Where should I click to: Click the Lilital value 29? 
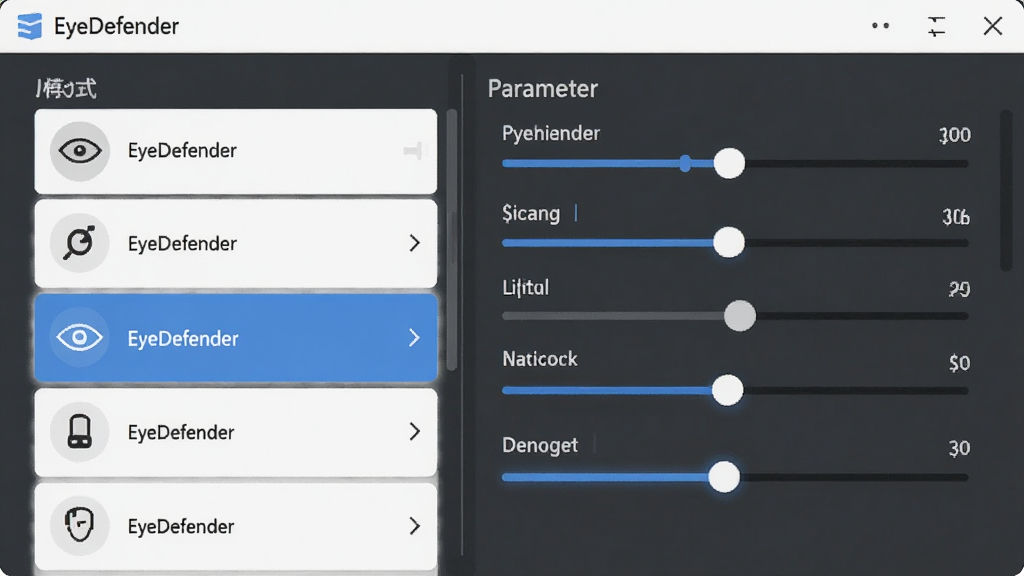[x=959, y=289]
